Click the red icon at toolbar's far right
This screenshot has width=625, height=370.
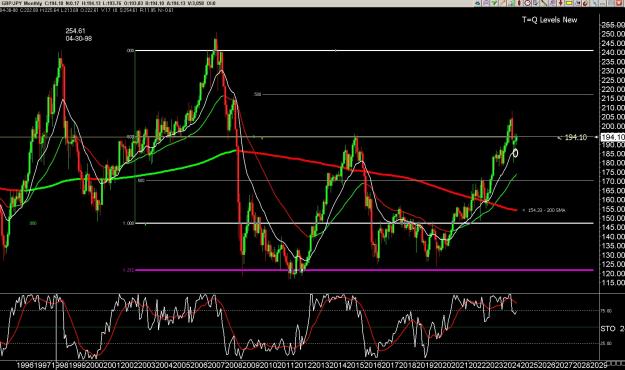click(619, 3)
